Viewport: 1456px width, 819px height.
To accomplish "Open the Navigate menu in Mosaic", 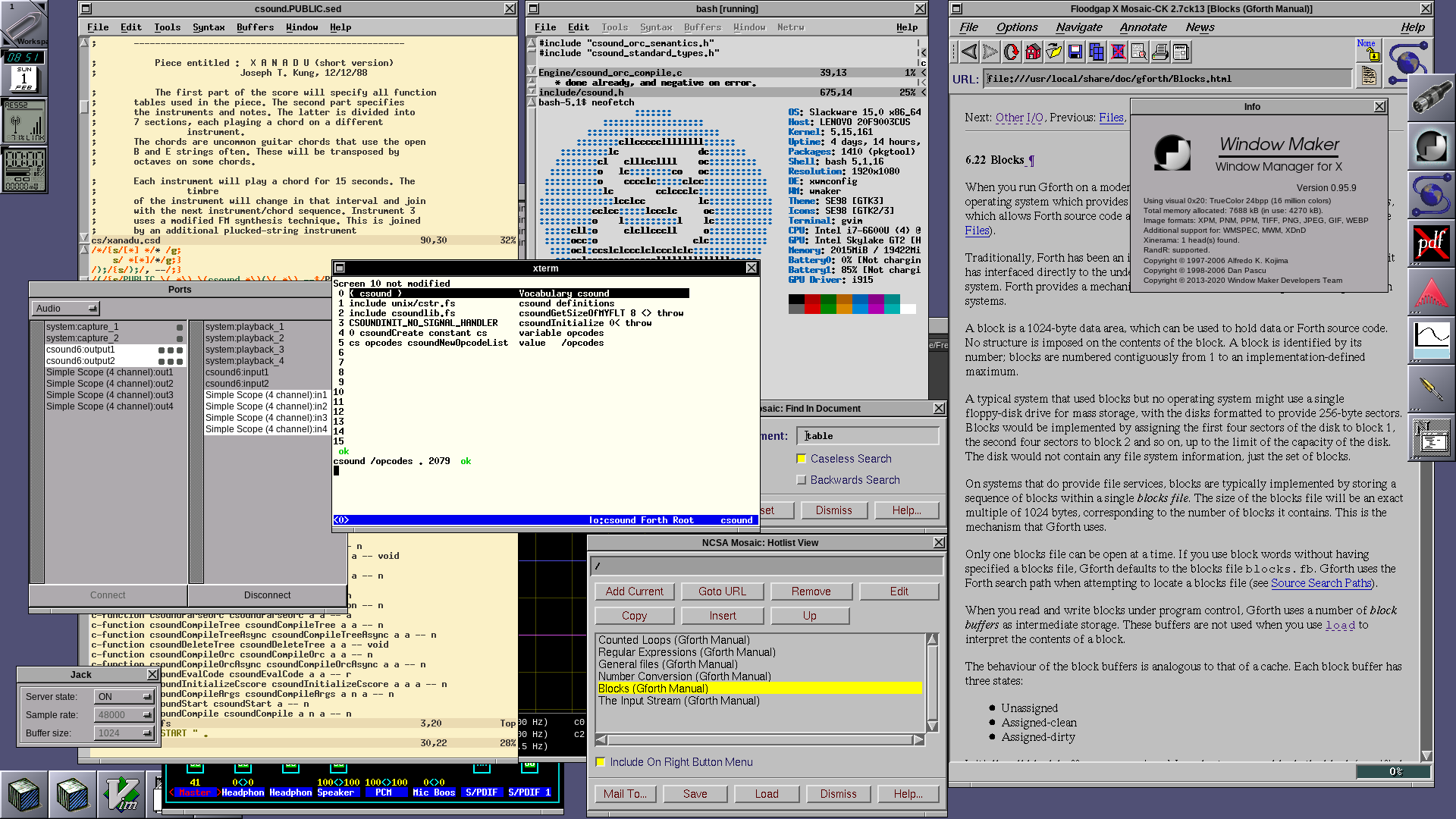I will [x=1078, y=27].
